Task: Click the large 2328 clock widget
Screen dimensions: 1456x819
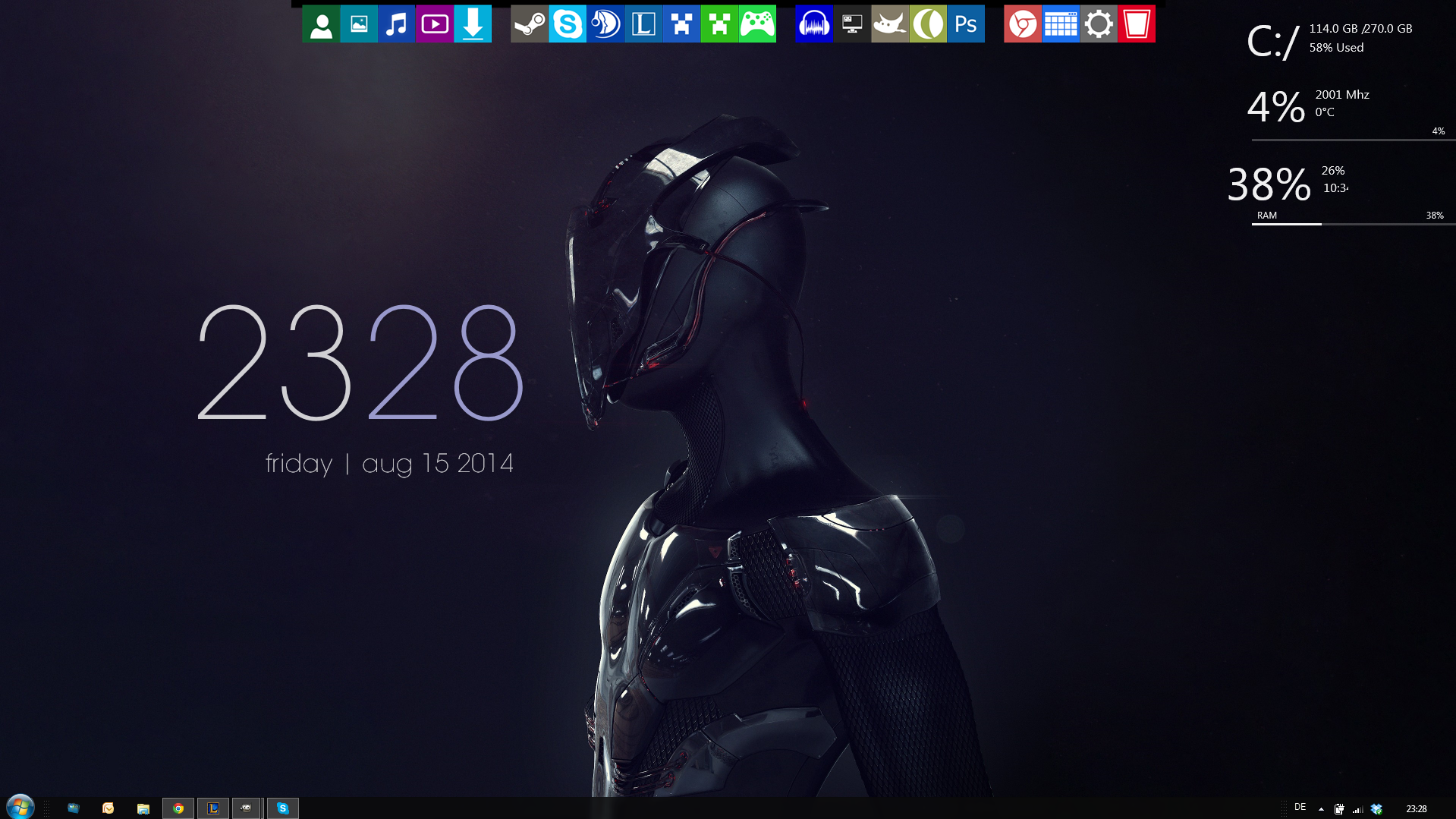Action: 360,363
